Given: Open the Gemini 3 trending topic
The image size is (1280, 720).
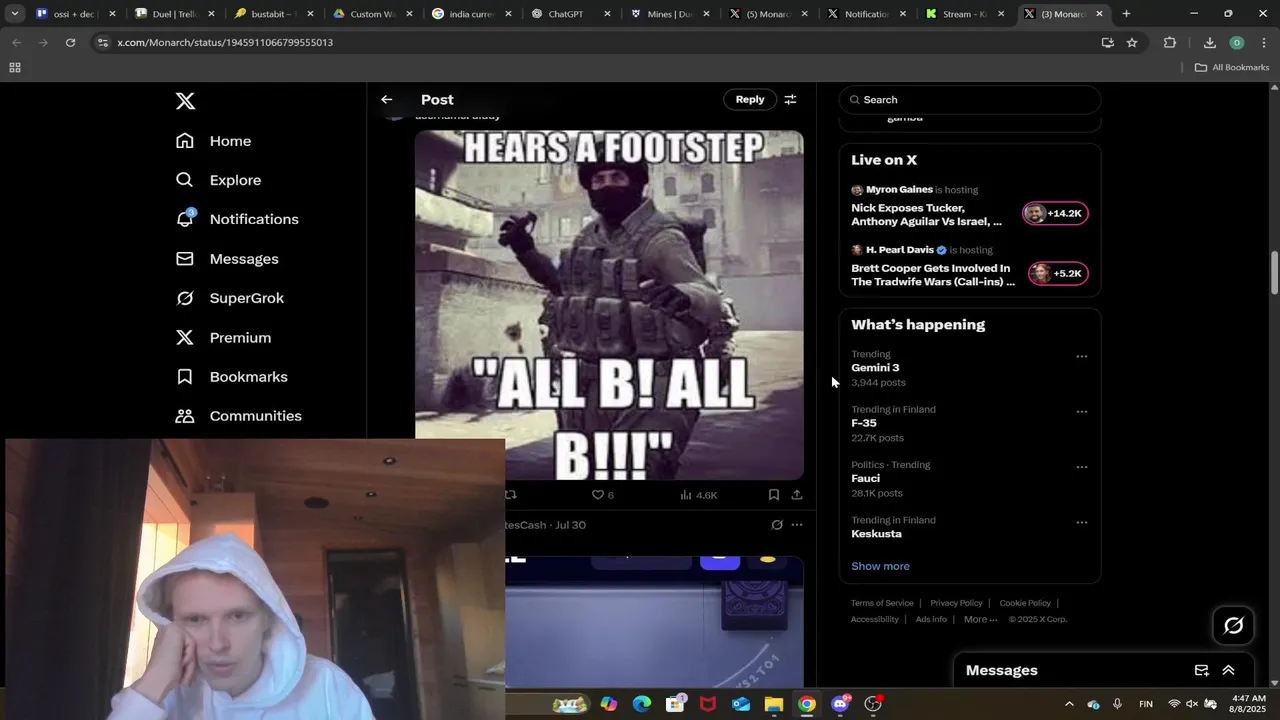Looking at the screenshot, I should (875, 368).
